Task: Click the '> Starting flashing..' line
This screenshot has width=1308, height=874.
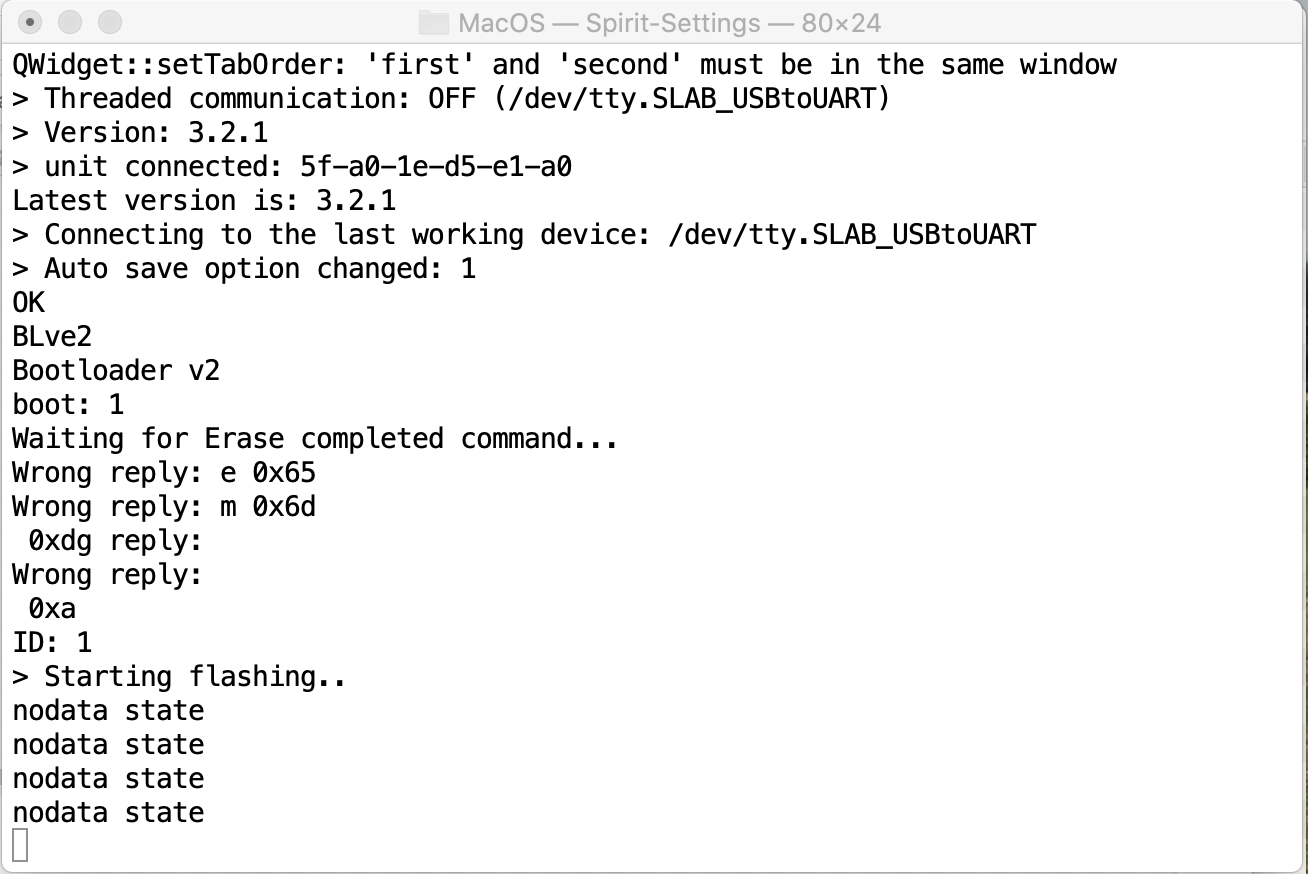Action: click(x=180, y=677)
